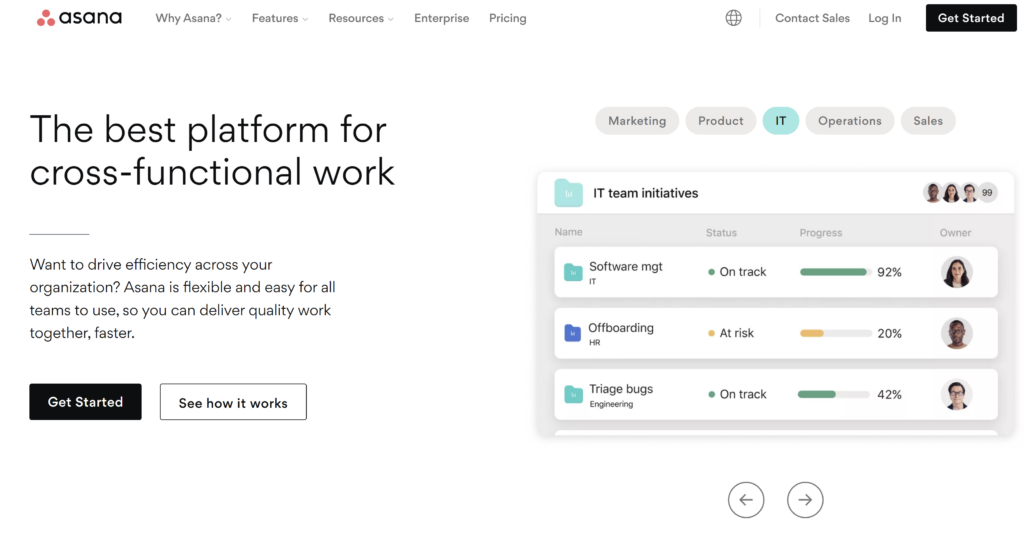The image size is (1024, 559).
Task: Click the Software mgt owner avatar
Action: pos(957,272)
